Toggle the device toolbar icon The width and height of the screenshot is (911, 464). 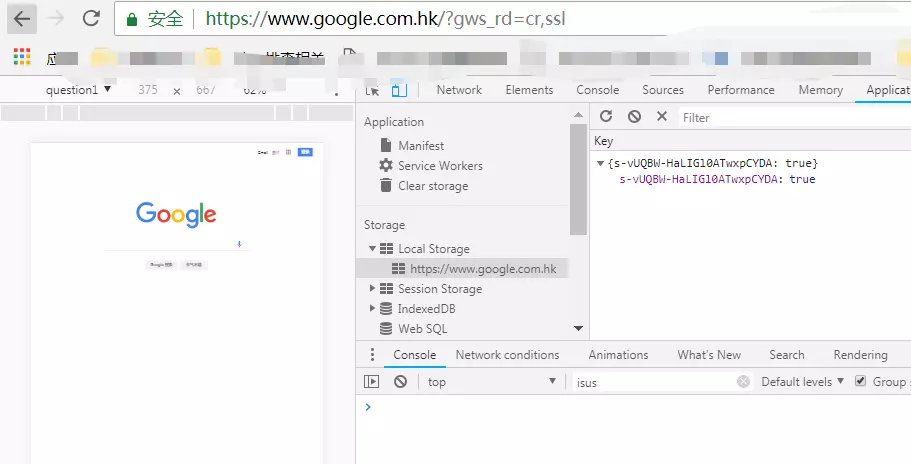pos(399,90)
